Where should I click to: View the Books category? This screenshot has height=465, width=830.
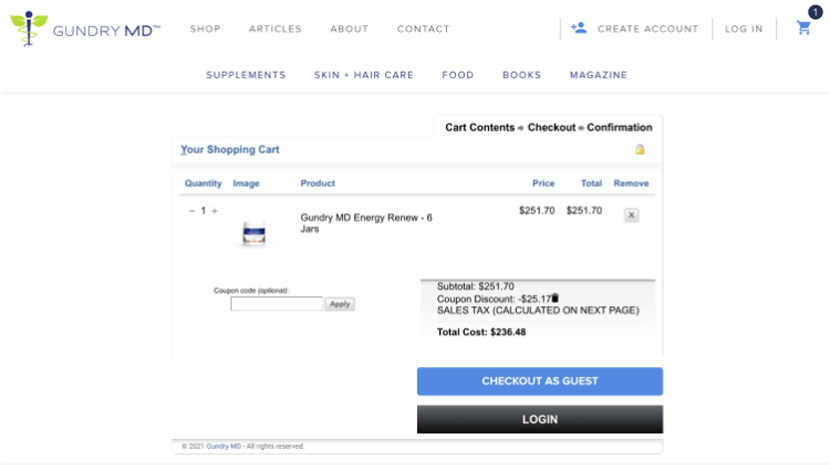(522, 75)
